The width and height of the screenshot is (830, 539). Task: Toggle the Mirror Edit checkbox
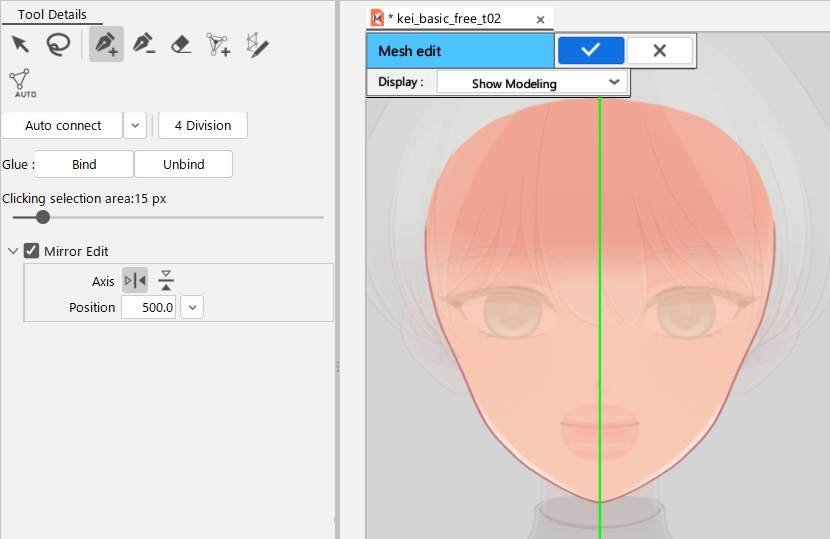31,251
